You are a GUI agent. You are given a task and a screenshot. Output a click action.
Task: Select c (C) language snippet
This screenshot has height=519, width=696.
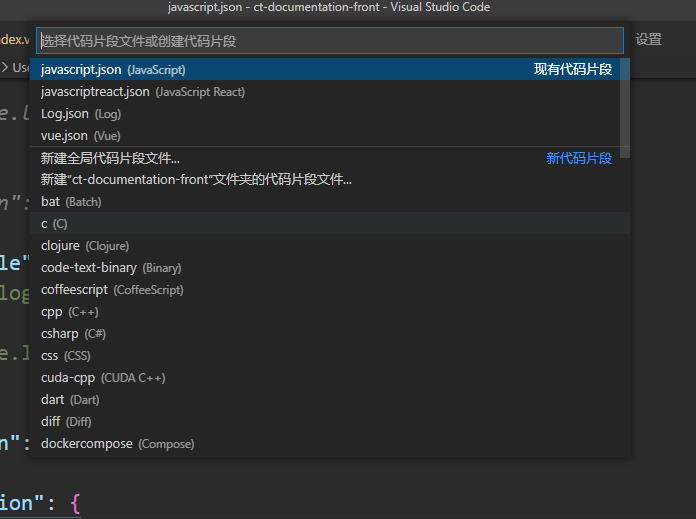pyautogui.click(x=330, y=223)
